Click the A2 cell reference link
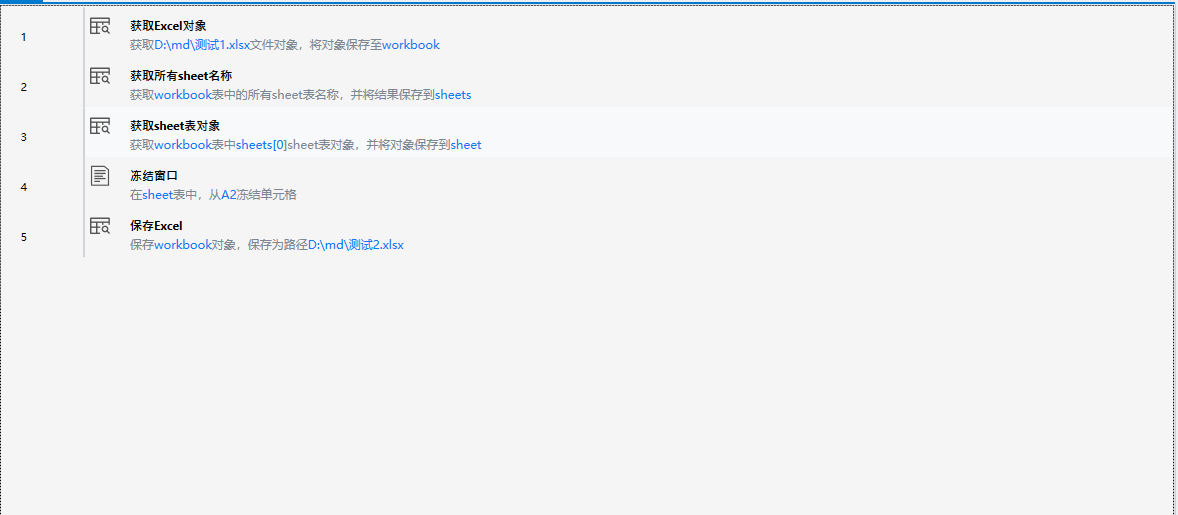The image size is (1178, 515). click(228, 195)
